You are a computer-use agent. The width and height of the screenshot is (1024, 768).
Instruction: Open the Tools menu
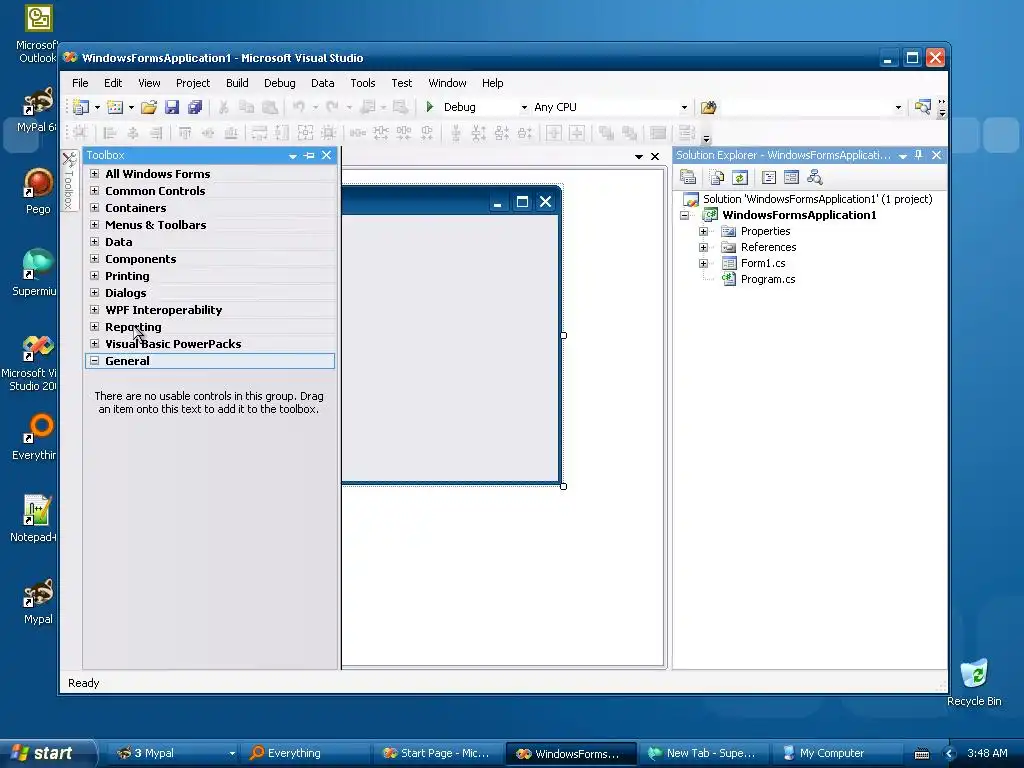tap(362, 83)
